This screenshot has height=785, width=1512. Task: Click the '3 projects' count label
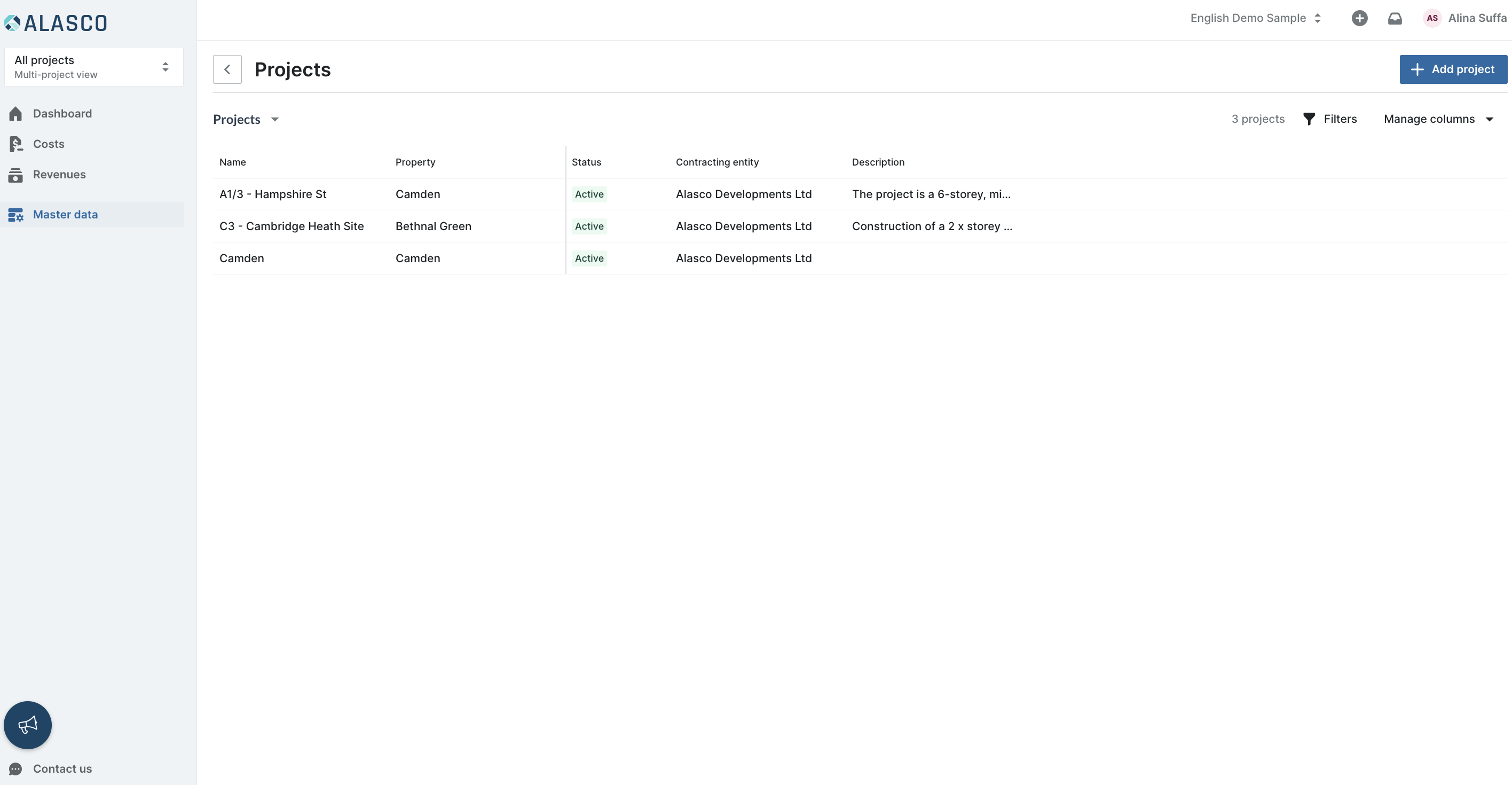[x=1258, y=119]
